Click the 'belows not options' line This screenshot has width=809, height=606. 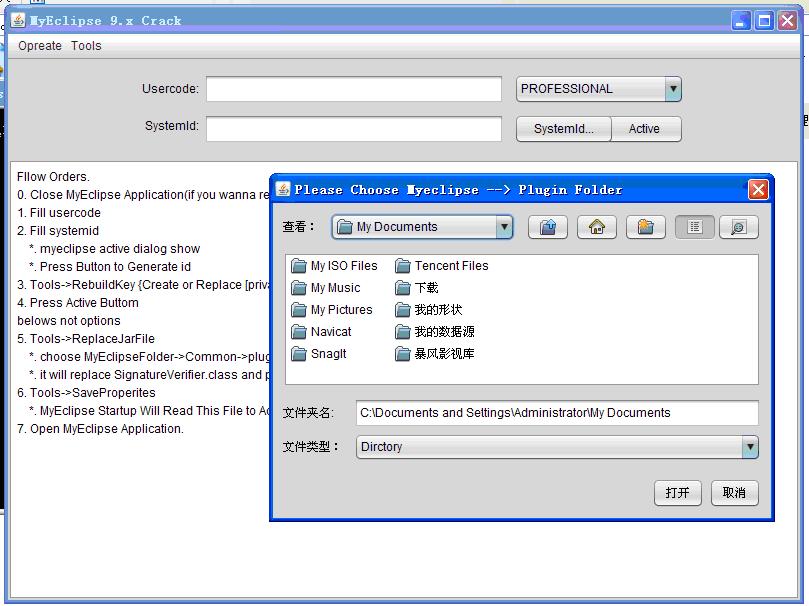tap(69, 321)
